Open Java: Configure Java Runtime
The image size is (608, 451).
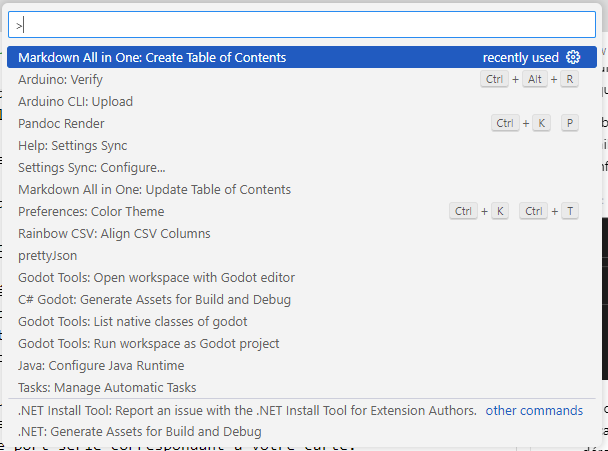101,366
